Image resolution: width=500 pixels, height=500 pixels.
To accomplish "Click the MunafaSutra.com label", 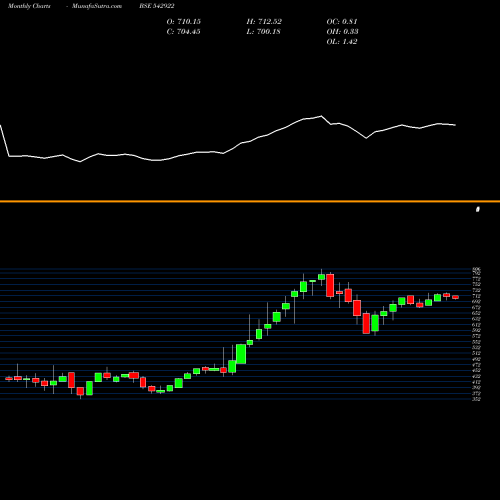I will [97, 6].
